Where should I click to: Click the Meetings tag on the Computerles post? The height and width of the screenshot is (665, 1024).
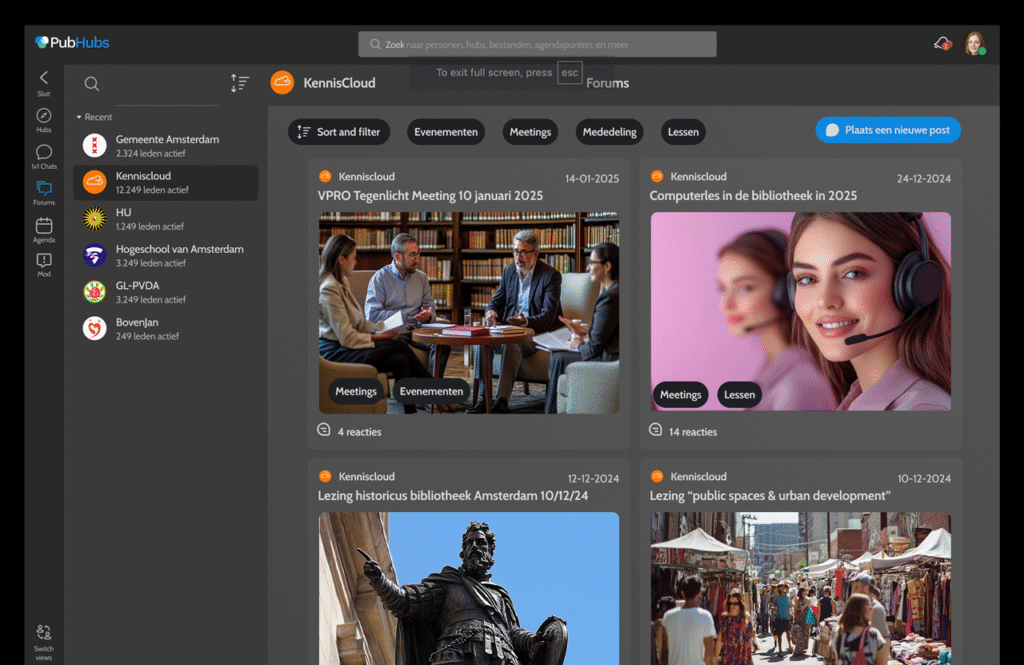pos(680,395)
